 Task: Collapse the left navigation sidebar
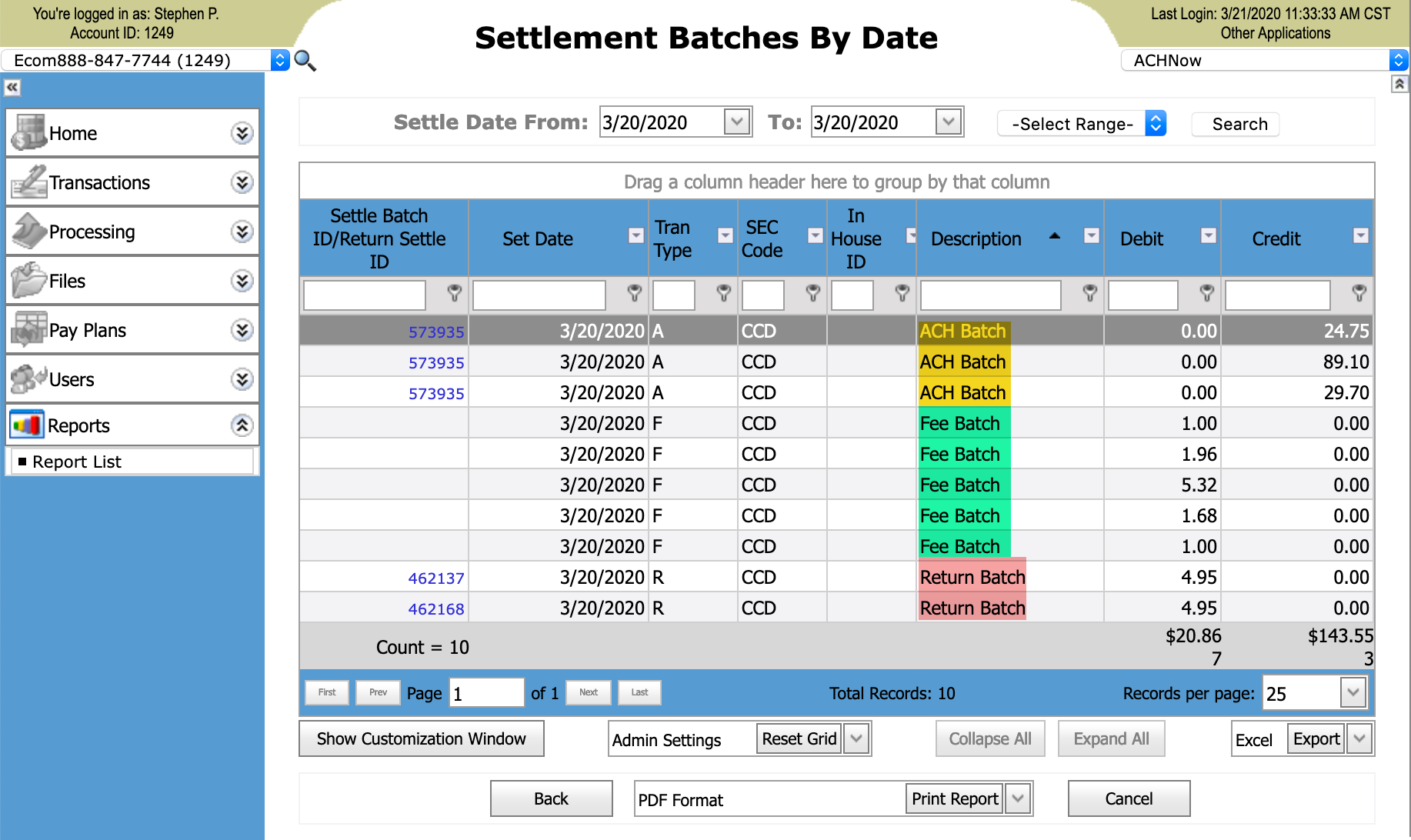pyautogui.click(x=12, y=87)
